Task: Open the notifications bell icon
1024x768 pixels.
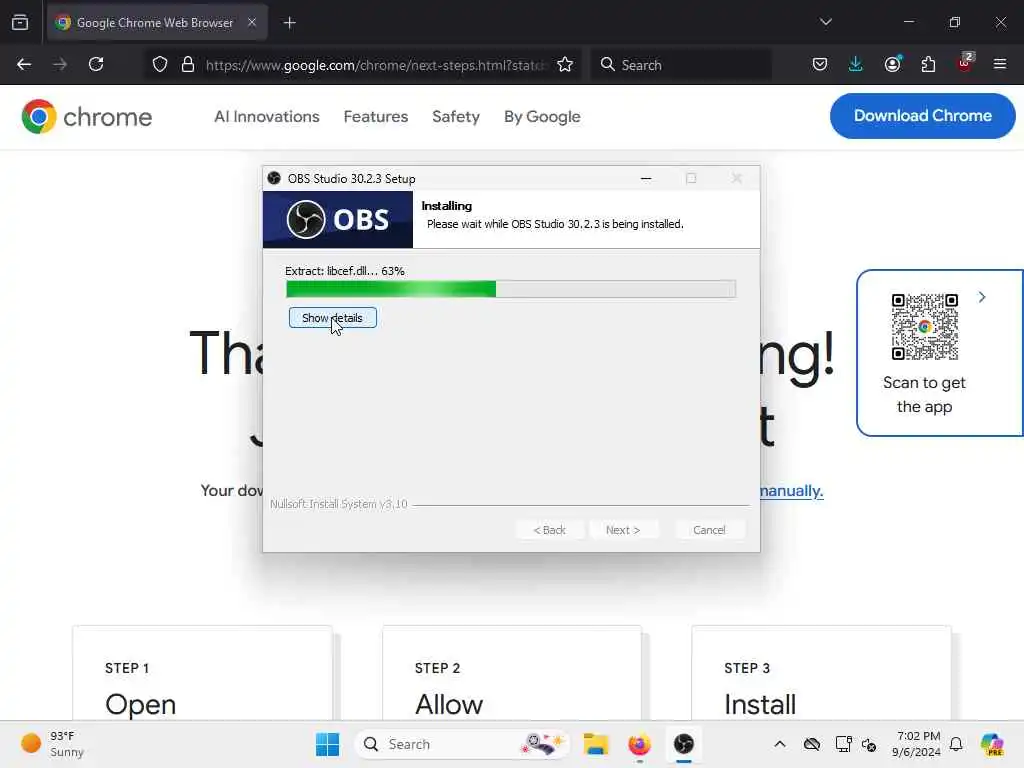Action: [x=956, y=744]
